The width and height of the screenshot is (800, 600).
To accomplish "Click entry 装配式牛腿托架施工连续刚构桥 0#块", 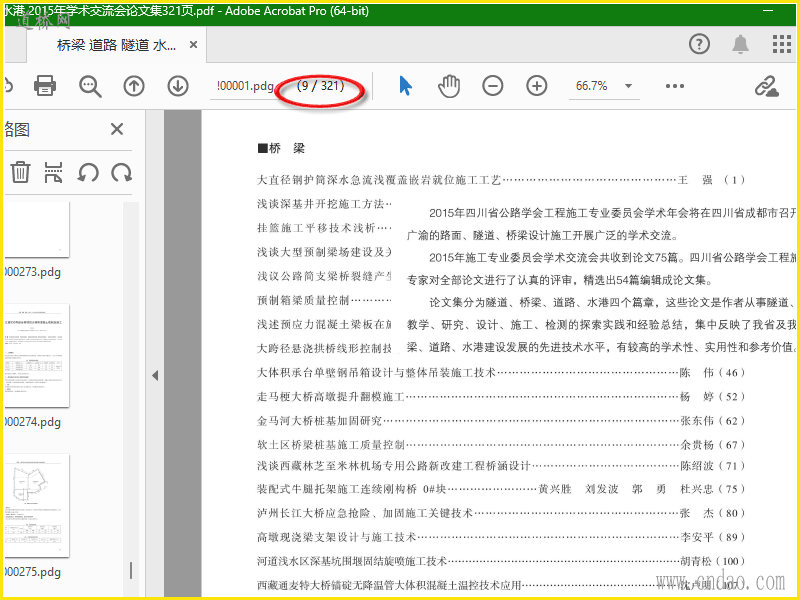I will (x=352, y=489).
